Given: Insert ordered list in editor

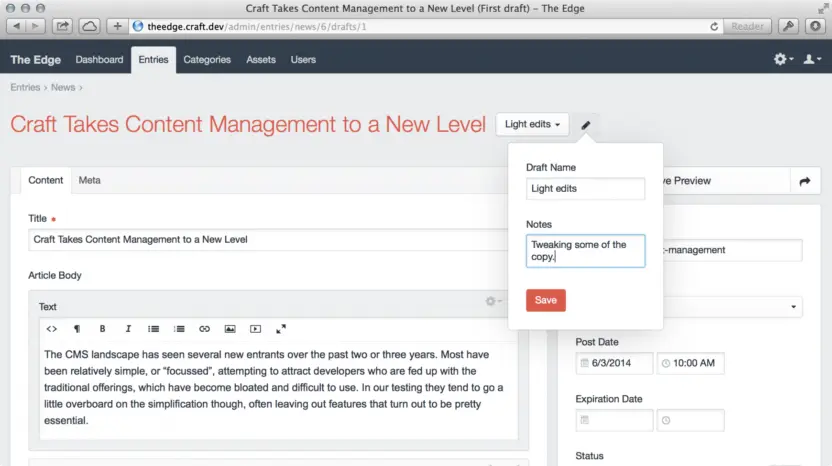Looking at the screenshot, I should 179,329.
